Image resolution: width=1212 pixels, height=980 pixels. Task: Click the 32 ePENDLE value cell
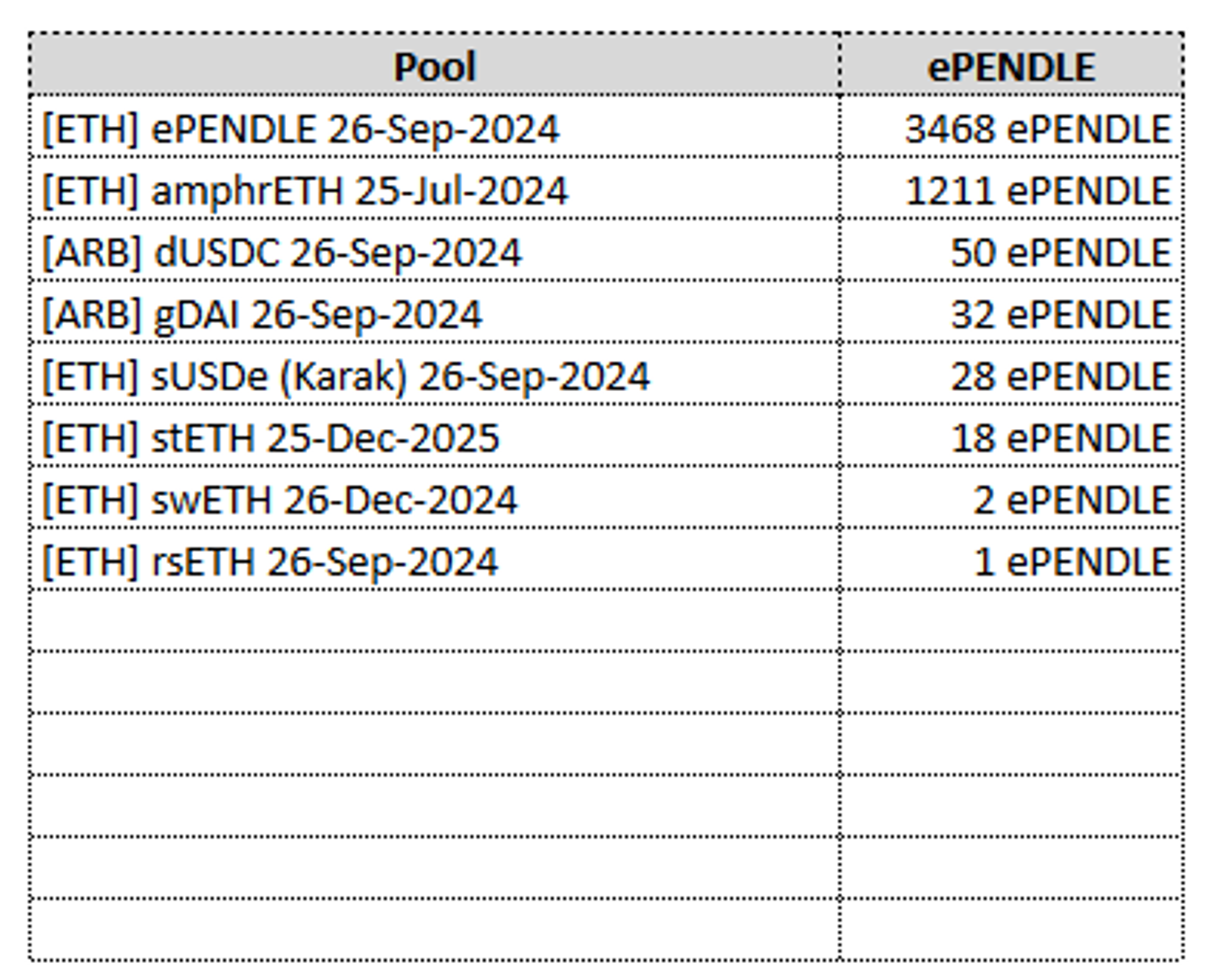tap(1060, 314)
